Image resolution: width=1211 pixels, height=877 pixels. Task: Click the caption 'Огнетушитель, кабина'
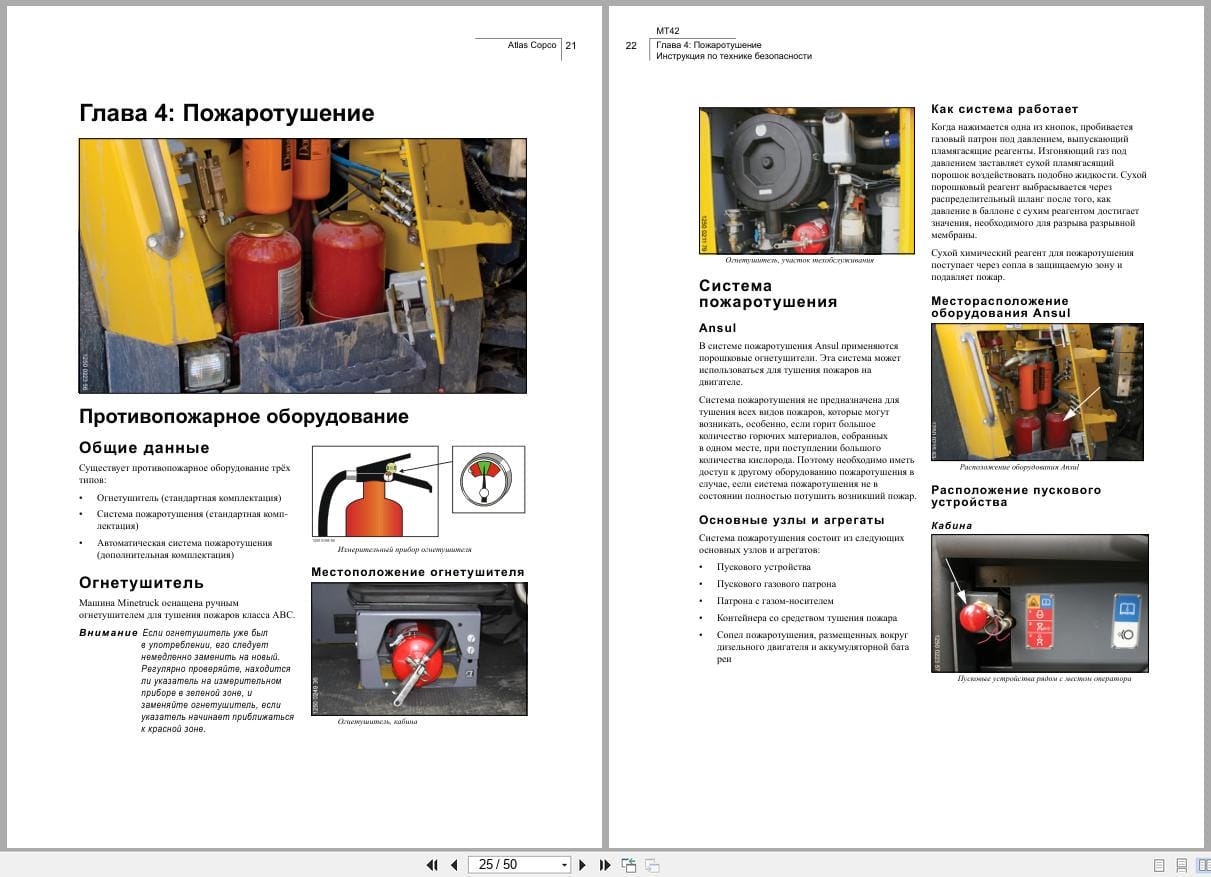(377, 722)
